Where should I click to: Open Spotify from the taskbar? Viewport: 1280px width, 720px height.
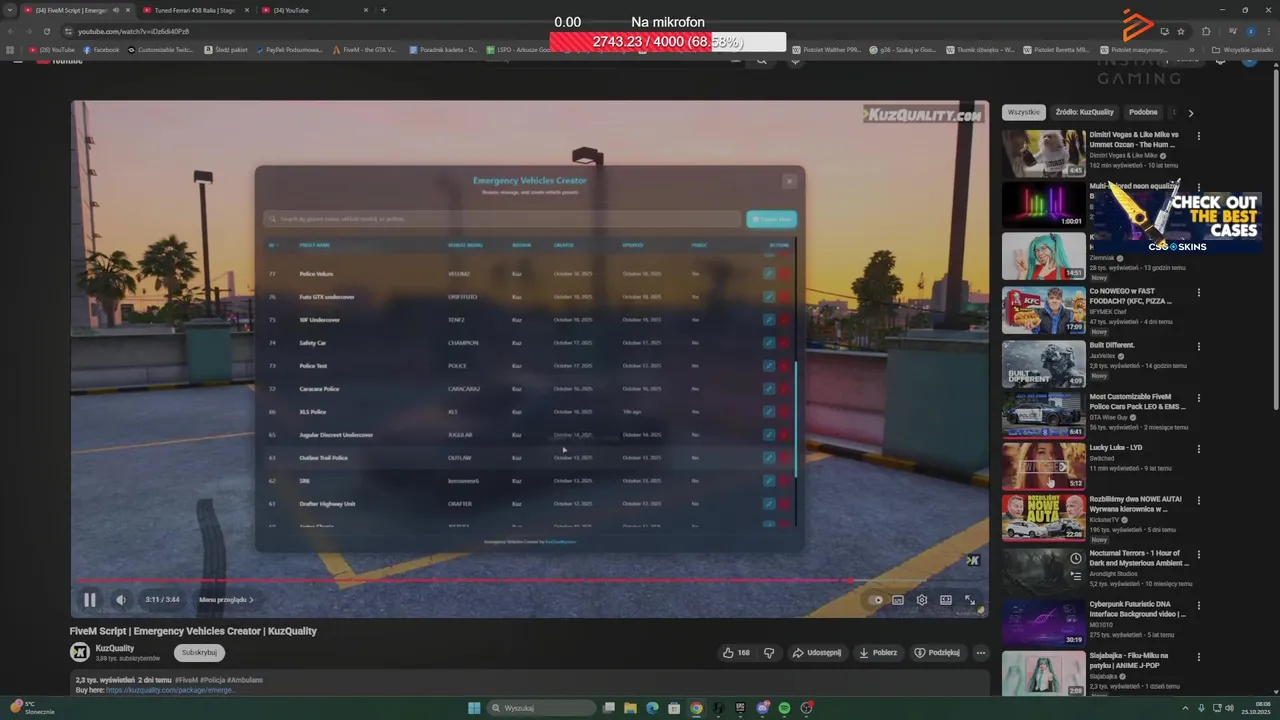point(784,708)
